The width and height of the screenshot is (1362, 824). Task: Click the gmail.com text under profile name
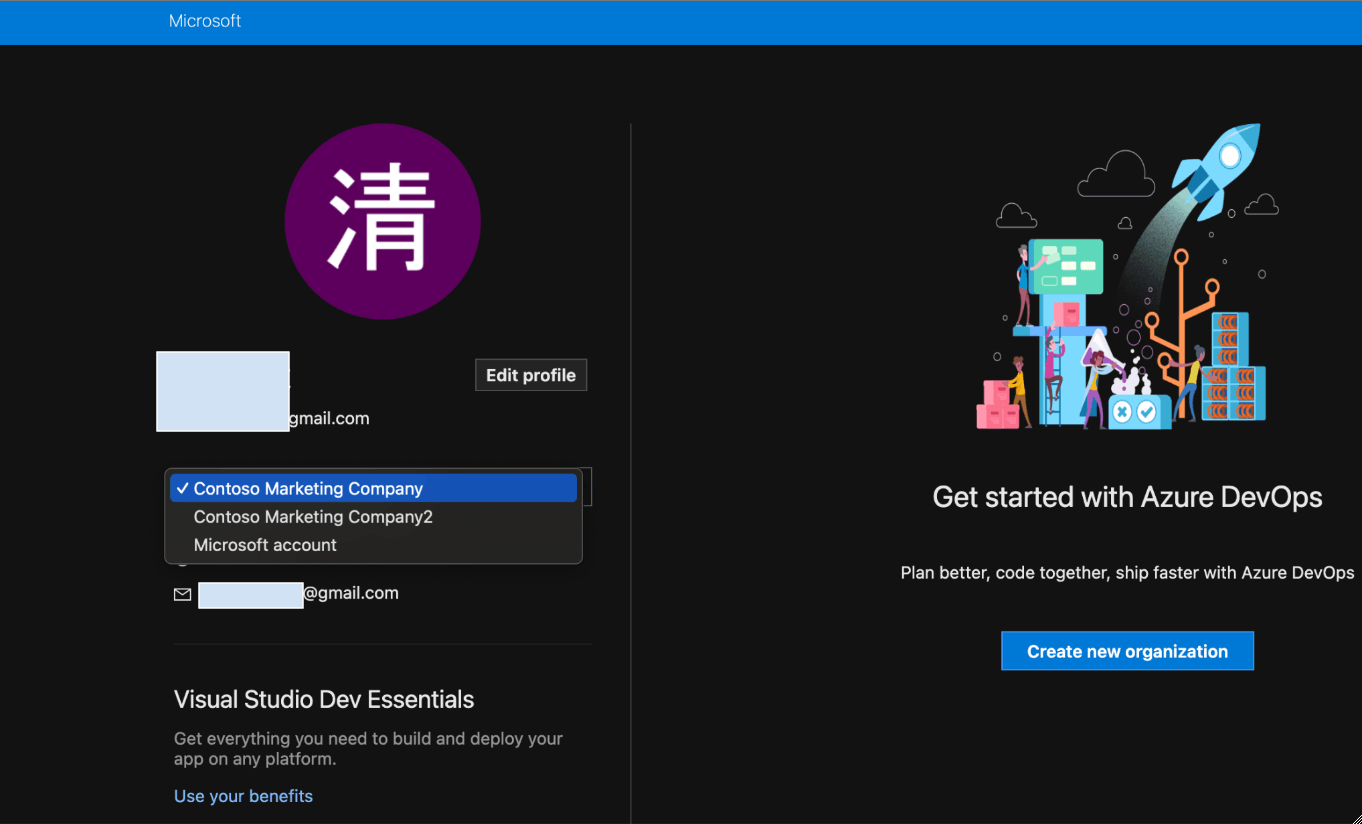coord(330,418)
